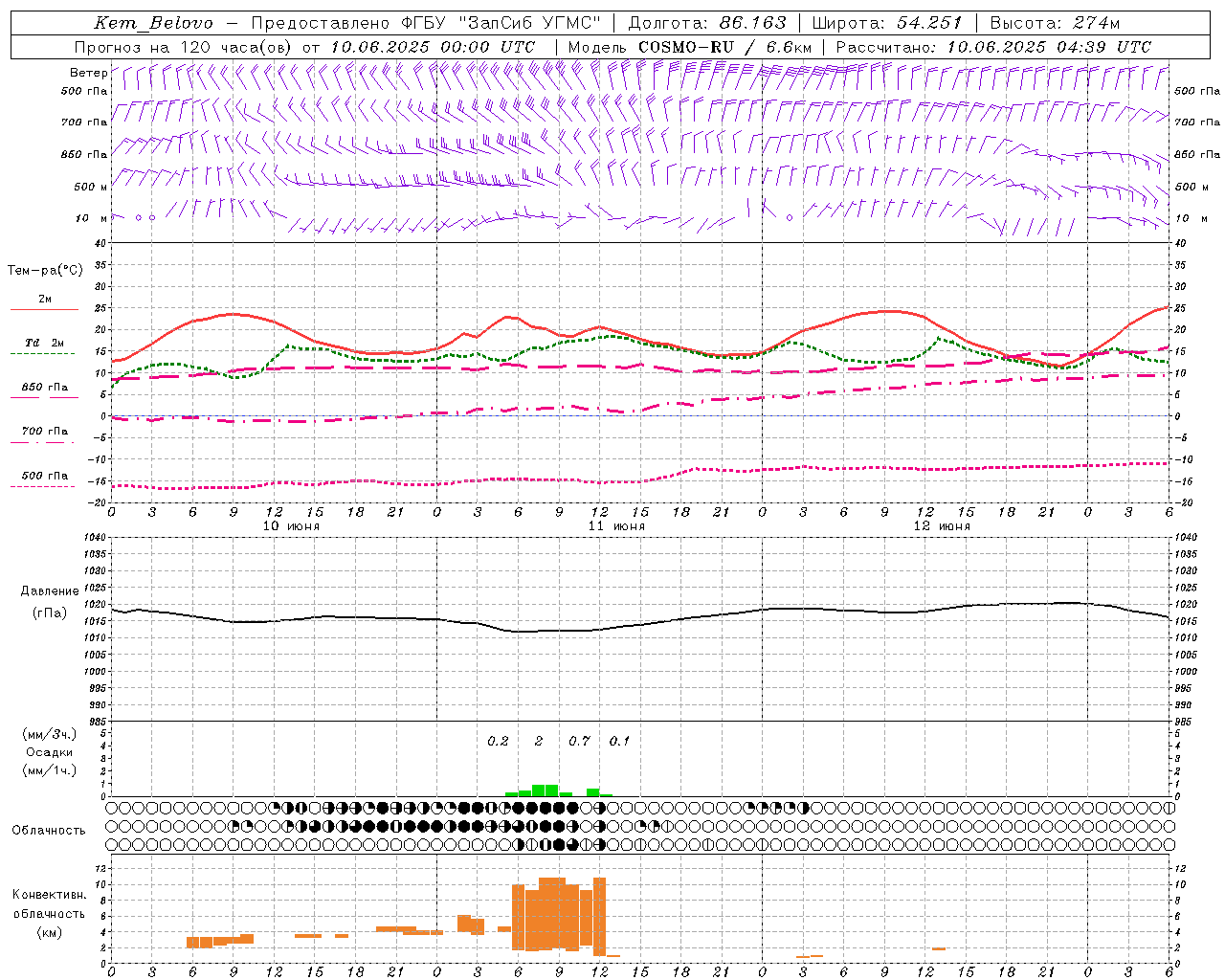Click the '11 июня' date label
This screenshot has width=1225, height=980.
coord(616,526)
